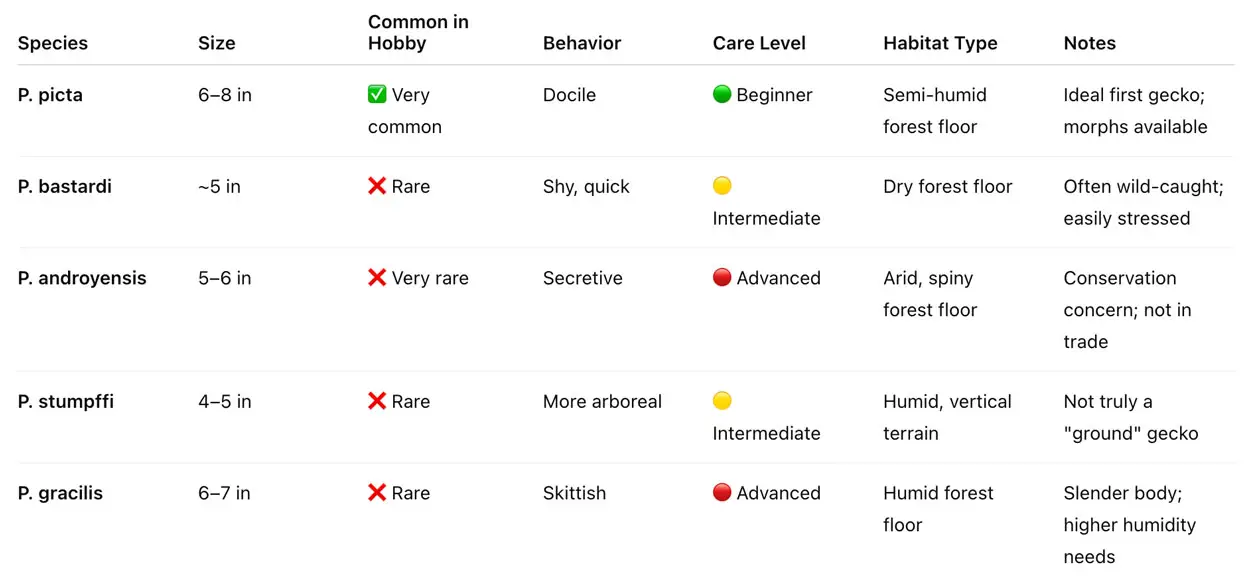Image resolution: width=1250 pixels, height=588 pixels.
Task: Click the yellow circle in P. bastardi row
Action: (x=722, y=186)
